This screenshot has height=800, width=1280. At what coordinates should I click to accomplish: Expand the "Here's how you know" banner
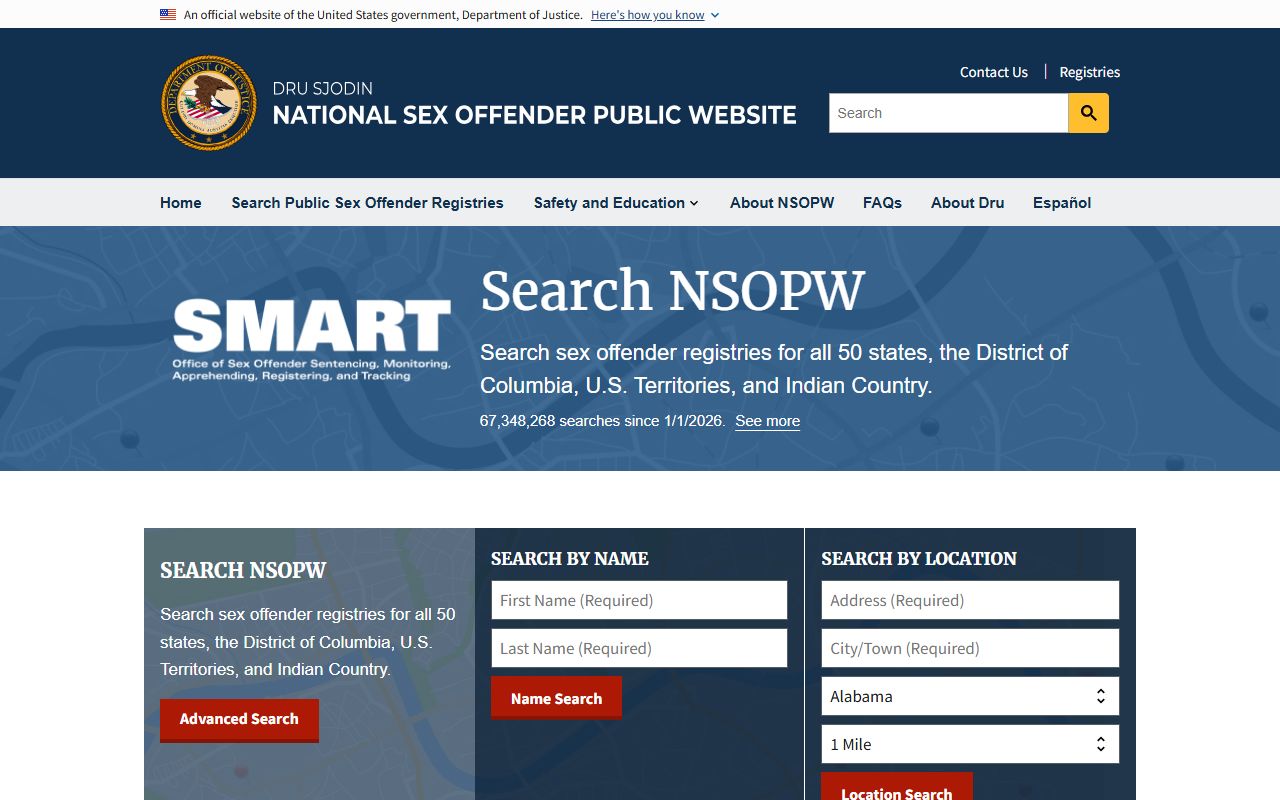click(x=655, y=15)
